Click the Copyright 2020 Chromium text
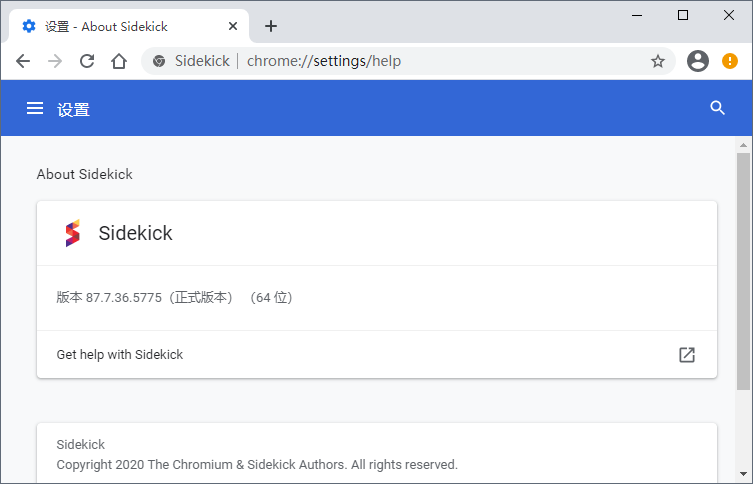This screenshot has width=753, height=484. pos(257,465)
